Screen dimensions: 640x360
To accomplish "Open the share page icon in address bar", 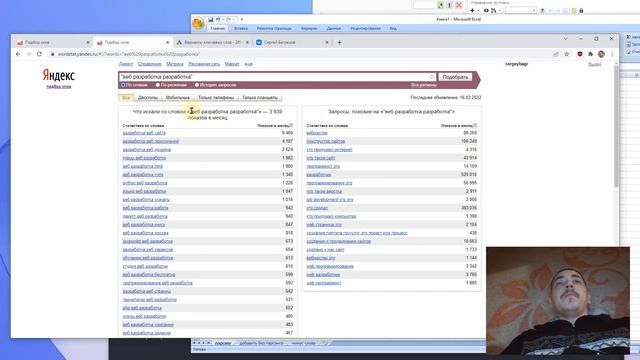I will click(556, 54).
